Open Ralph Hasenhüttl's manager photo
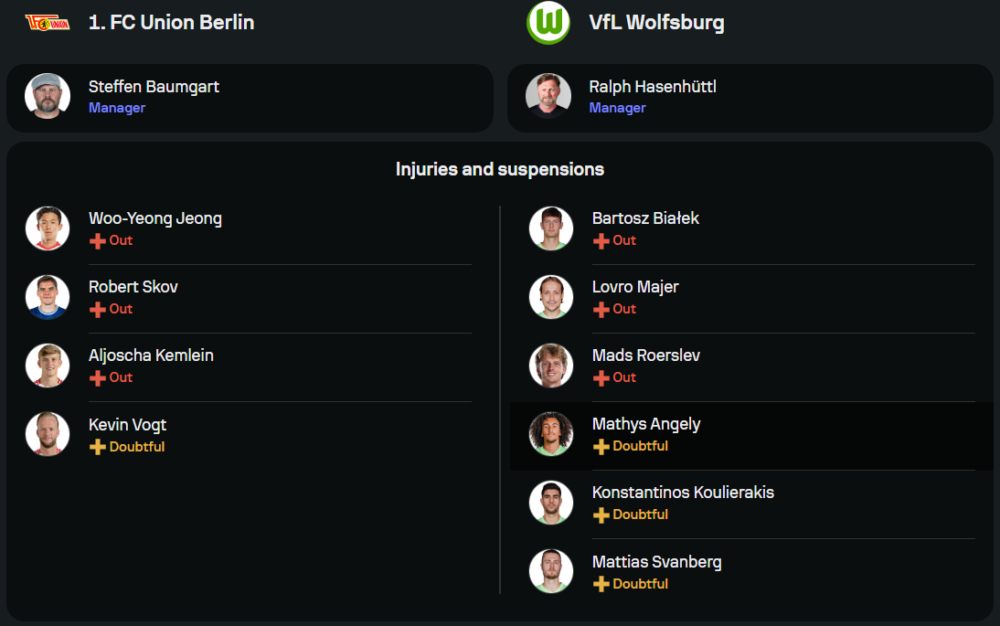This screenshot has width=1000, height=626. [x=548, y=96]
